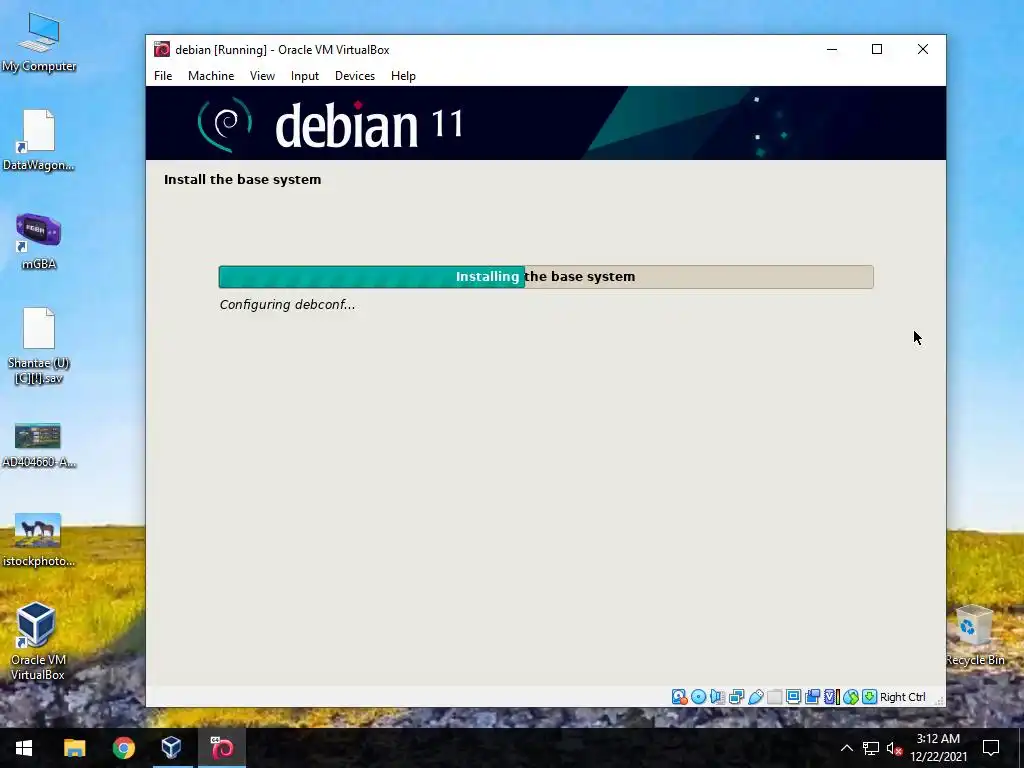
Task: Select the istockphoto image file thumbnail
Action: pyautogui.click(x=39, y=540)
